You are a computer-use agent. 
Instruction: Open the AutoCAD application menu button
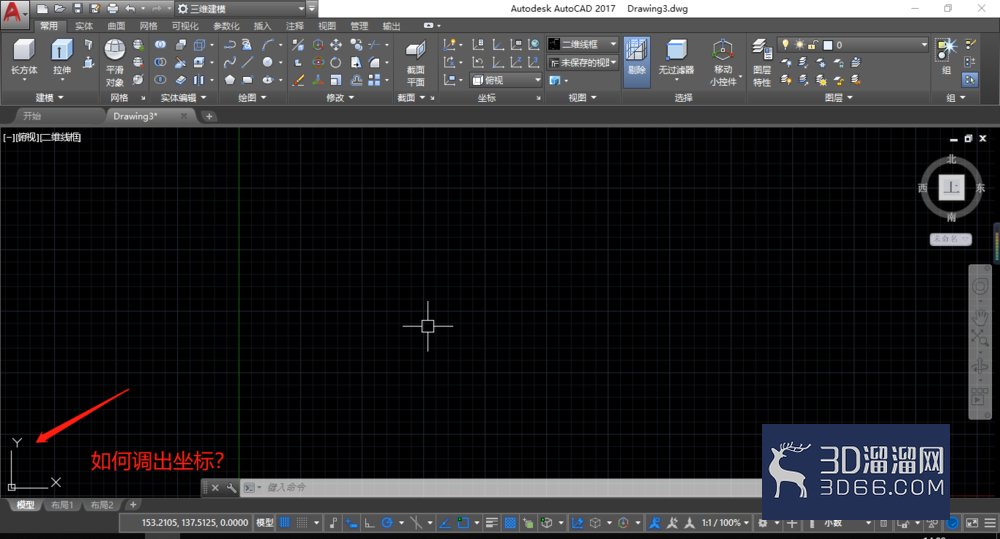click(x=13, y=13)
